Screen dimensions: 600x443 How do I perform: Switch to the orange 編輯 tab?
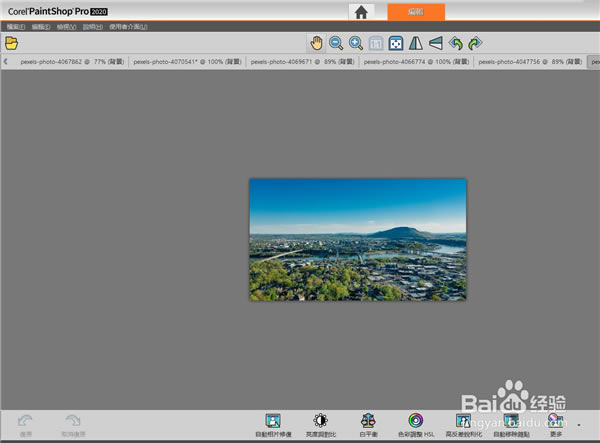pyautogui.click(x=416, y=11)
